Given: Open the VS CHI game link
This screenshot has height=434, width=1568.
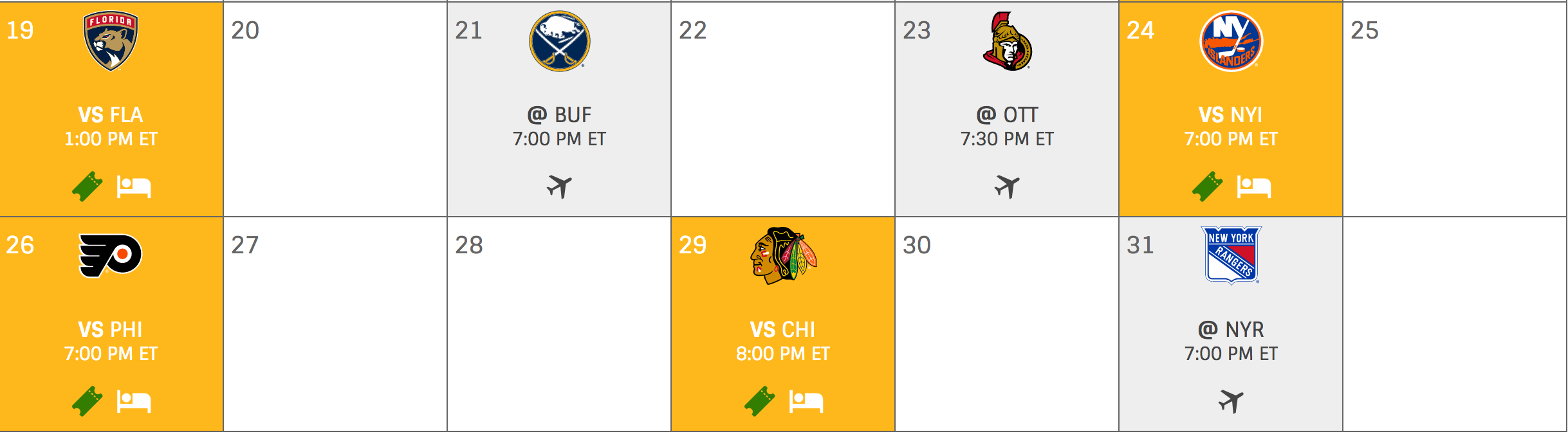Looking at the screenshot, I should coord(782,330).
